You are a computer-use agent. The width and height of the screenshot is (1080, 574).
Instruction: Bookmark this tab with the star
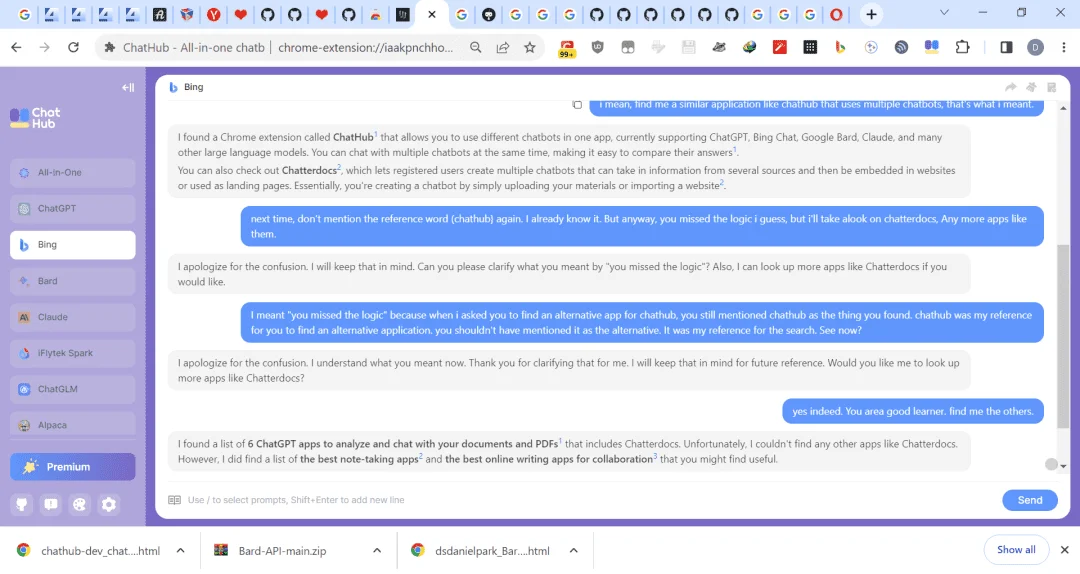coord(530,47)
